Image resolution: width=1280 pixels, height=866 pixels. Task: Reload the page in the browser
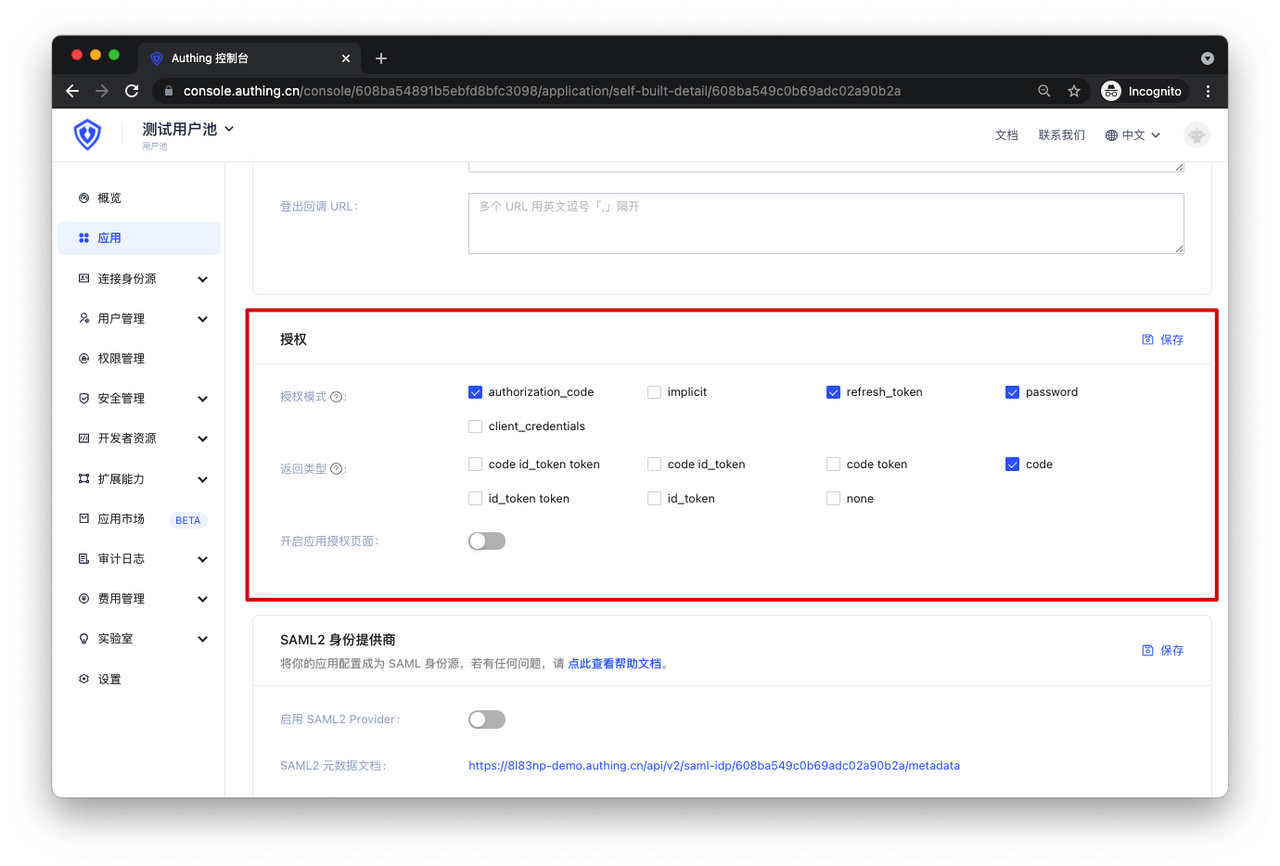tap(132, 91)
